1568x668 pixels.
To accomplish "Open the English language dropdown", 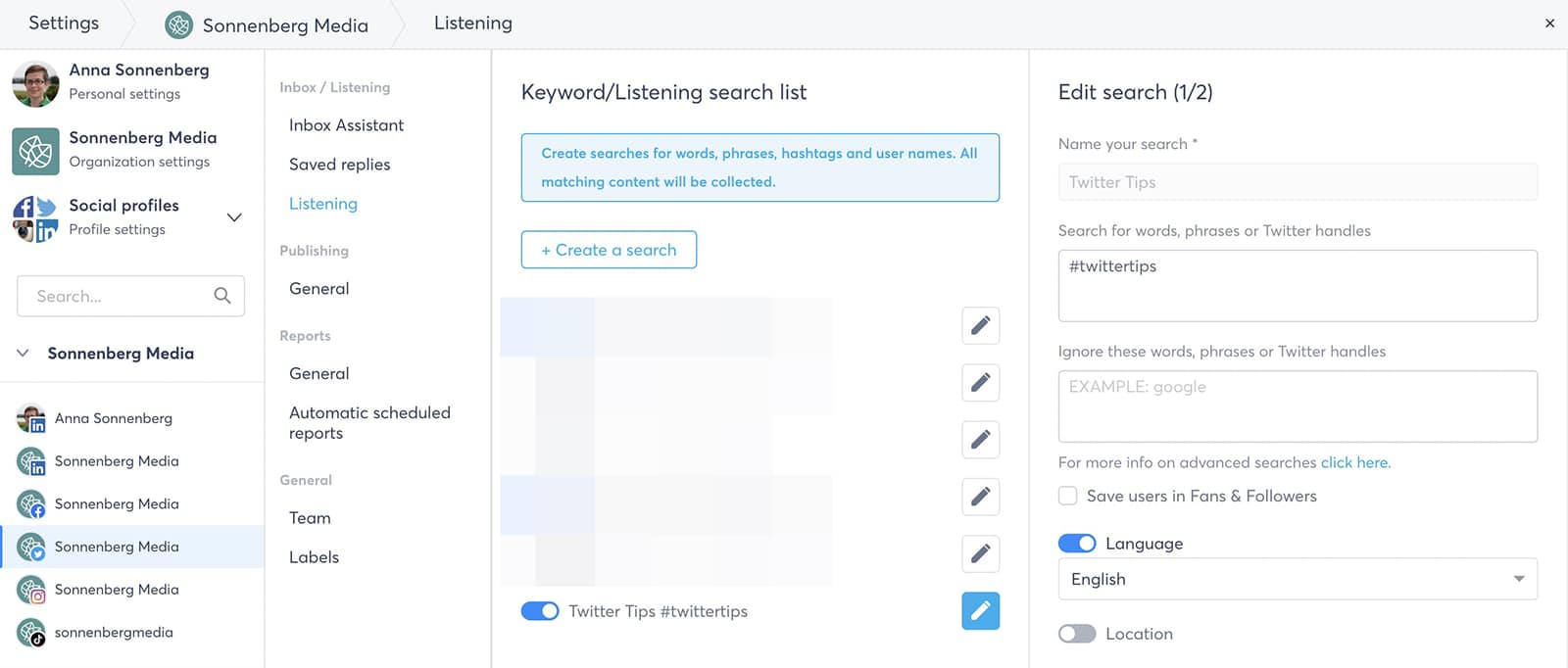I will [1298, 579].
